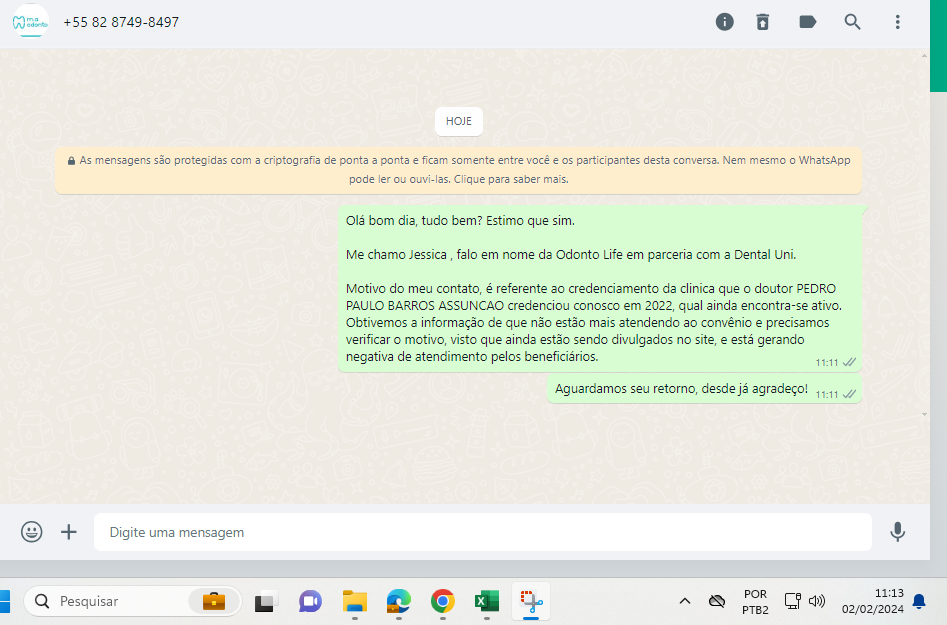Show hidden system tray icons
Screen dimensions: 947x625
coord(684,601)
